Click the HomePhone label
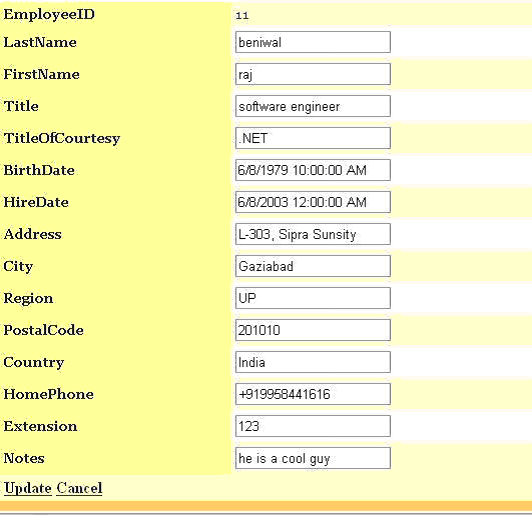The height and width of the screenshot is (515, 532). [49, 395]
